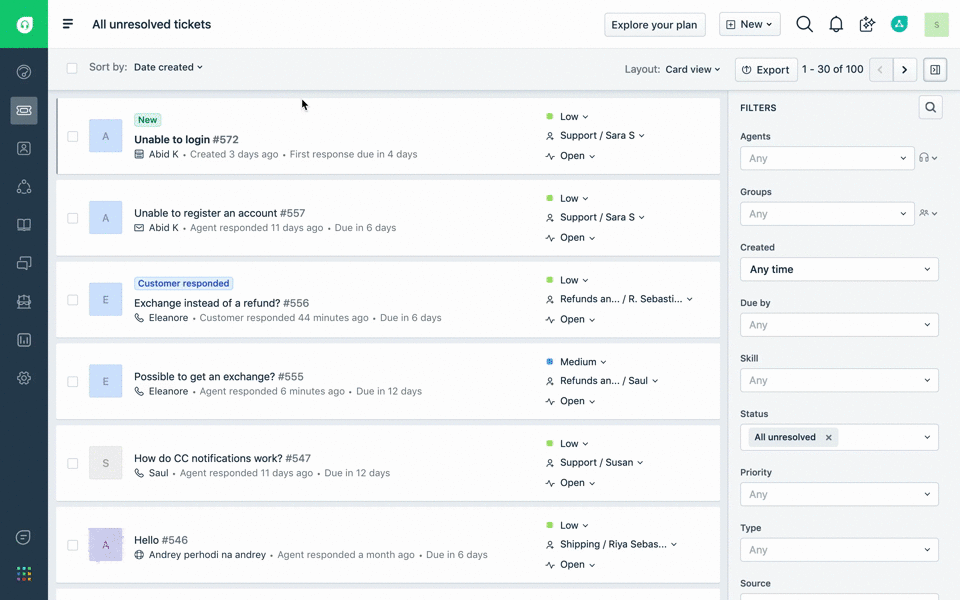The height and width of the screenshot is (600, 960).
Task: Open Admin settings gear in sidebar
Action: click(24, 378)
